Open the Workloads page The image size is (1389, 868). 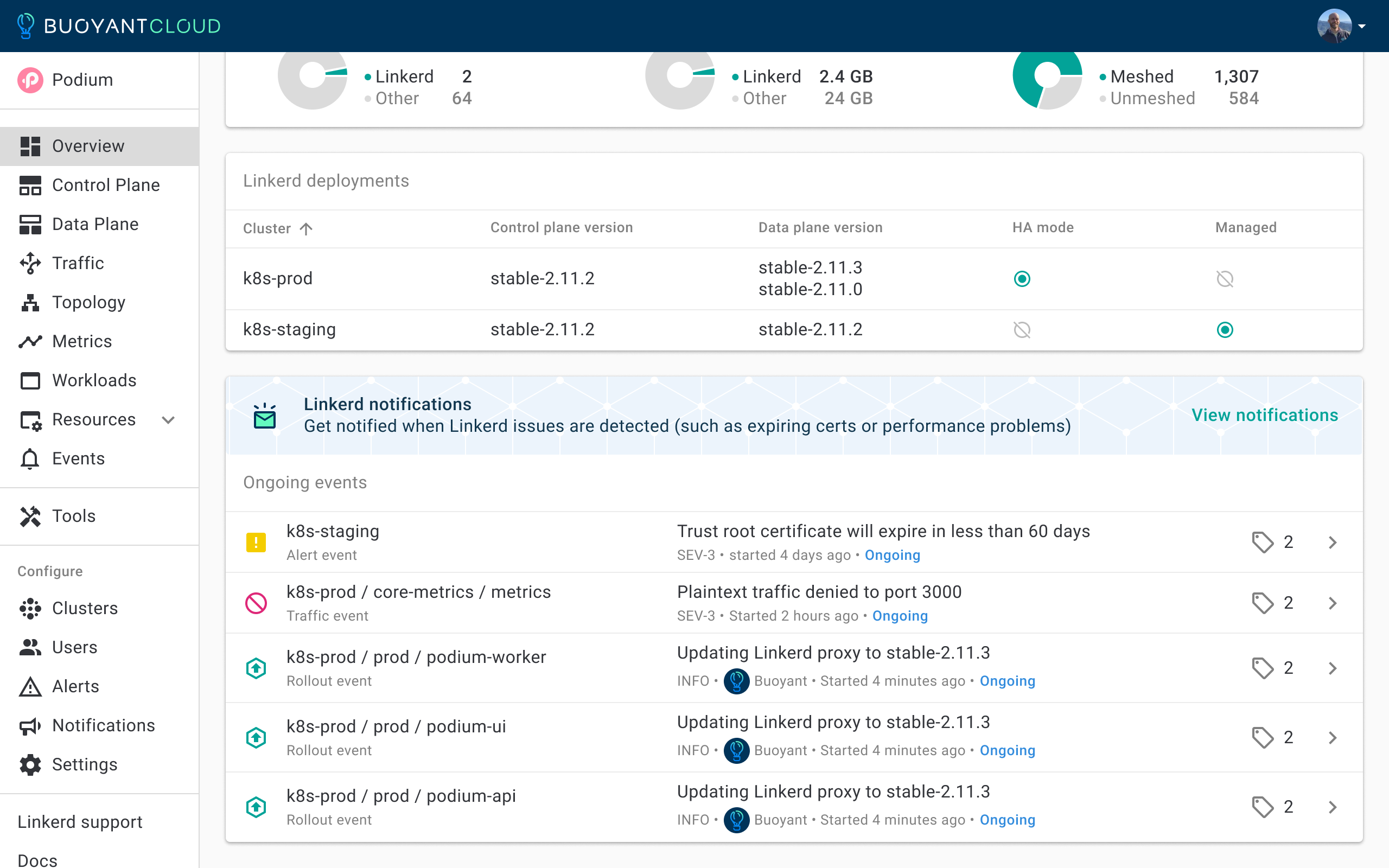99,380
